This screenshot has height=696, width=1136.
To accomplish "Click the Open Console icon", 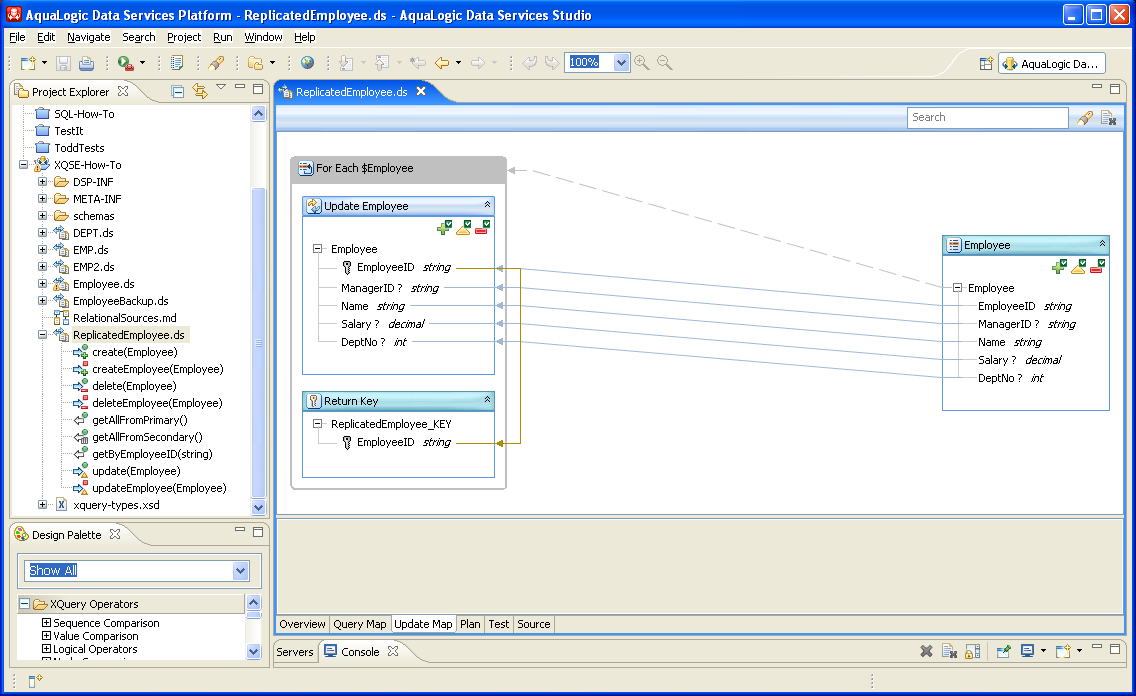I will point(1063,651).
